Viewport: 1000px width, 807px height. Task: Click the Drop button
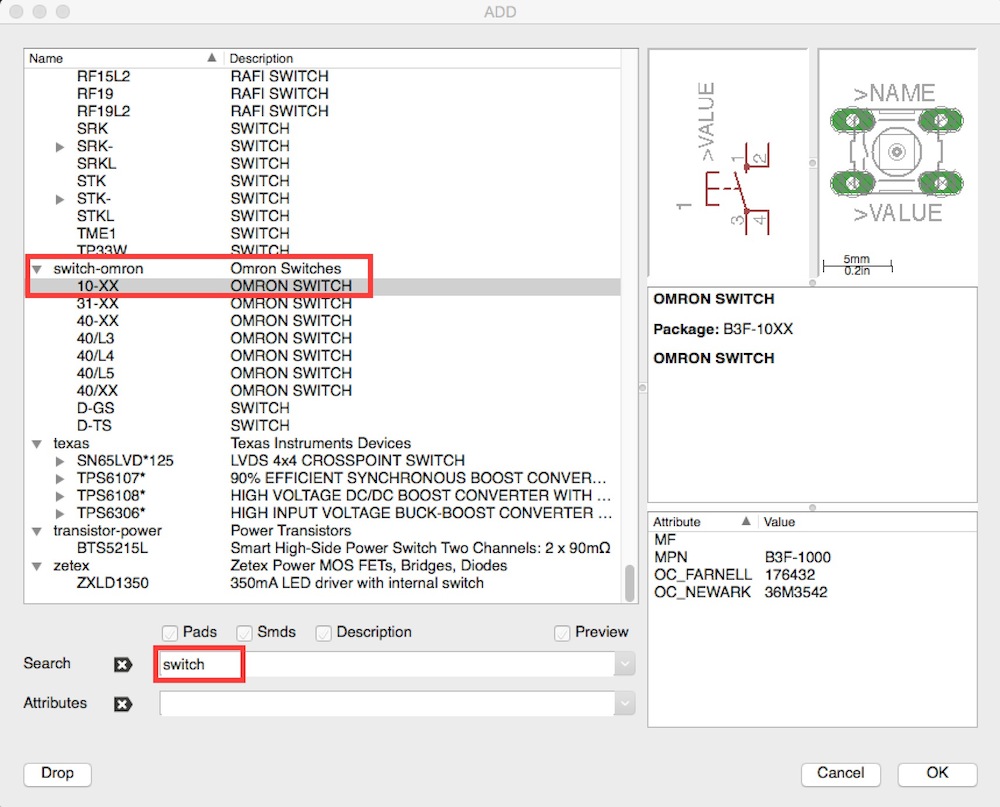[x=57, y=774]
